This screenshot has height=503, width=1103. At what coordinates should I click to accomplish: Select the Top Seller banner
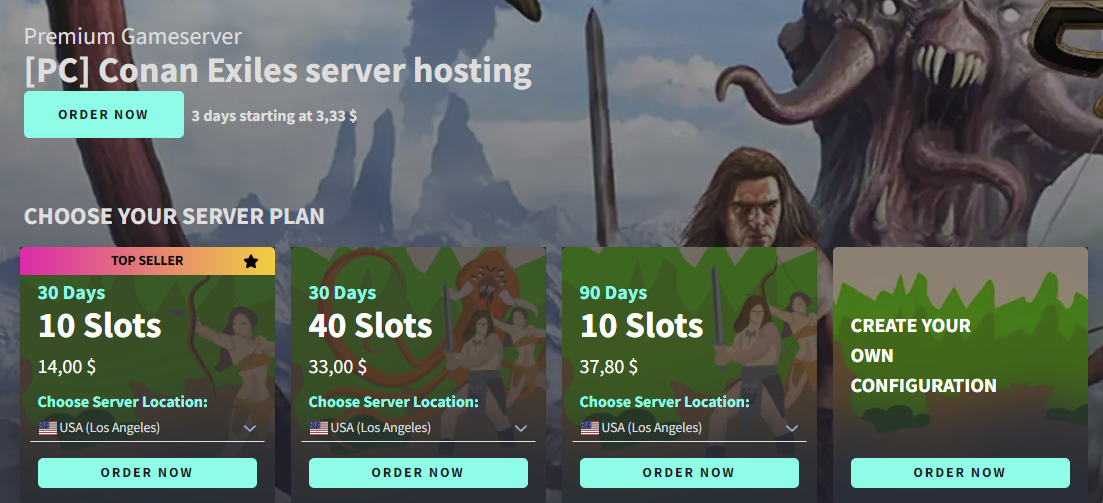[x=147, y=261]
